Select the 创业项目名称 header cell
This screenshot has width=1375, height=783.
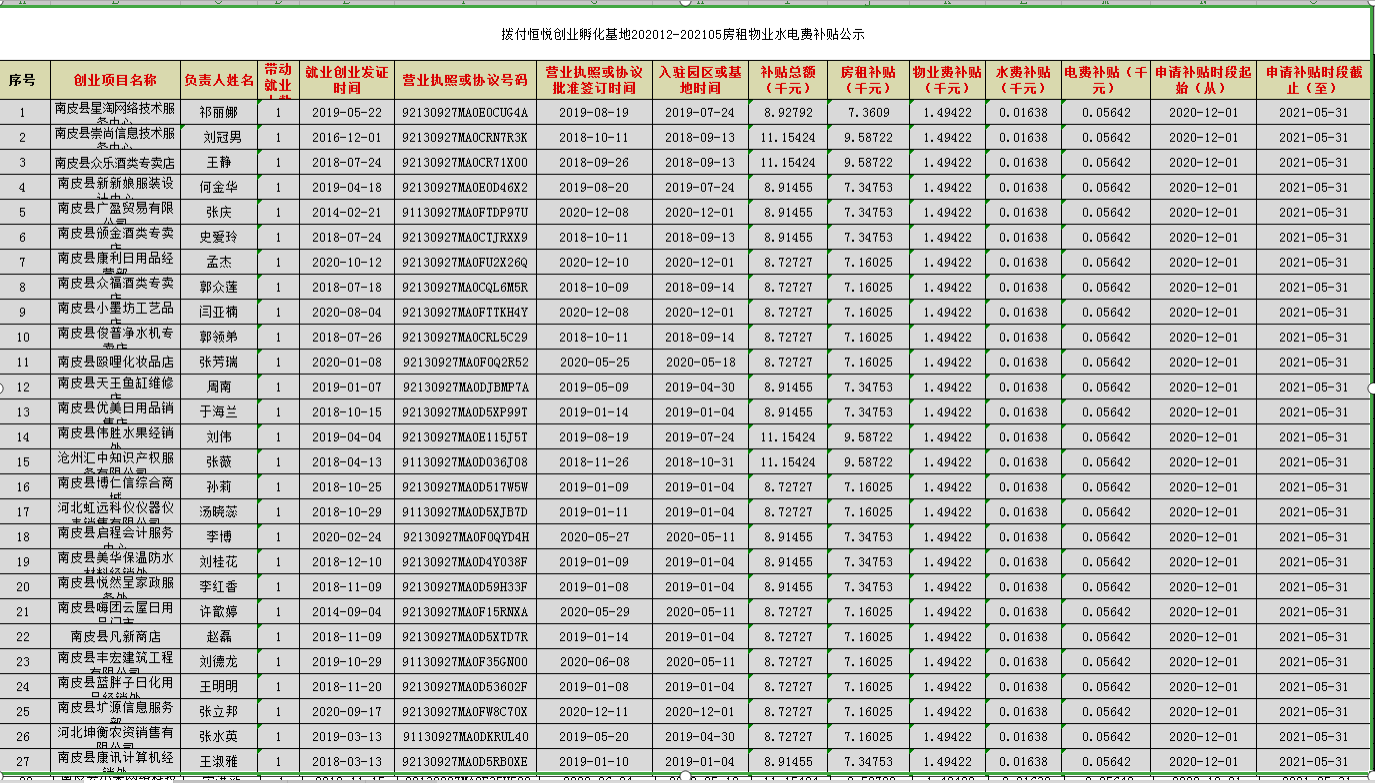click(115, 79)
